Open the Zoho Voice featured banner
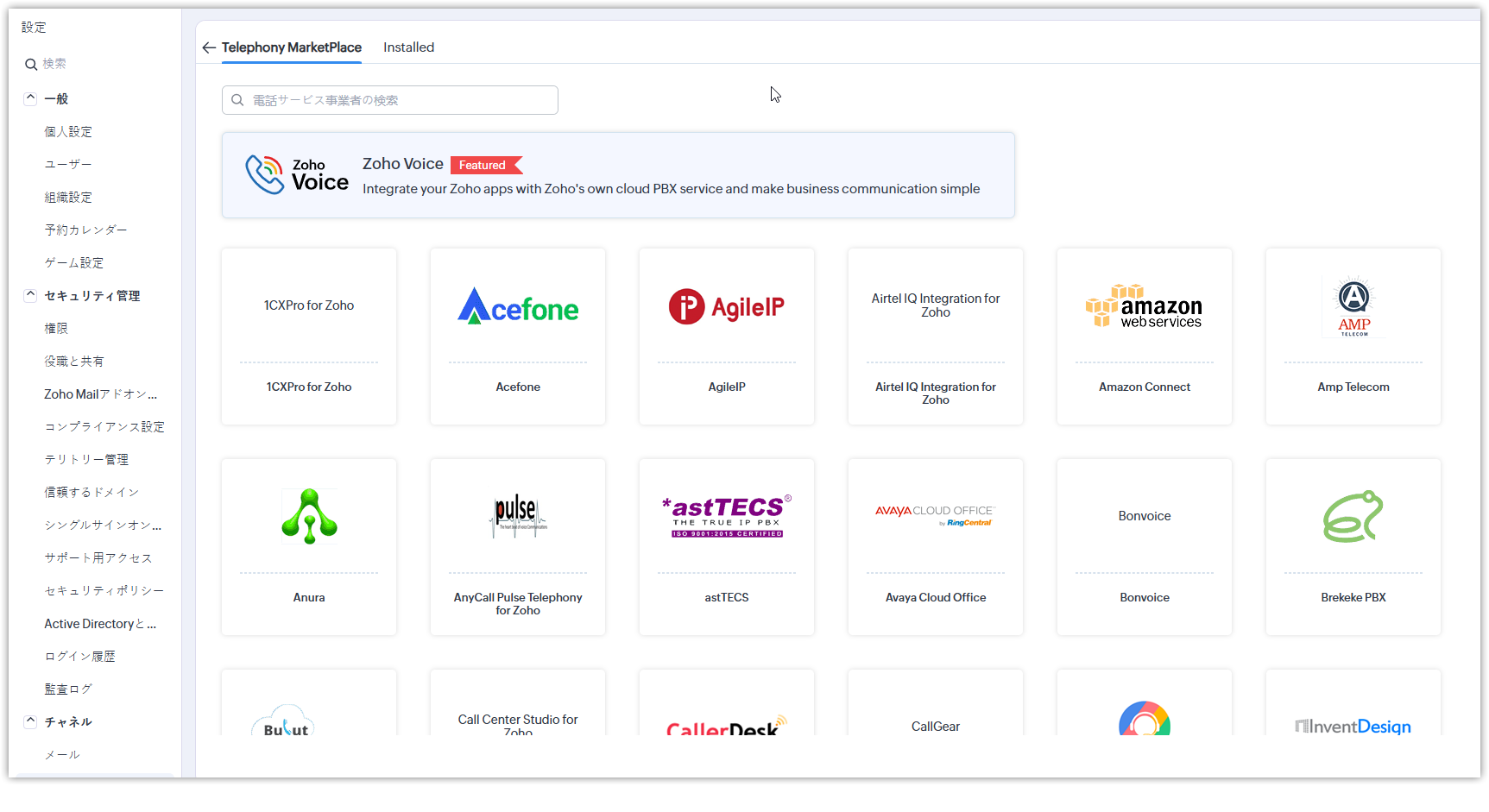 pyautogui.click(x=618, y=175)
